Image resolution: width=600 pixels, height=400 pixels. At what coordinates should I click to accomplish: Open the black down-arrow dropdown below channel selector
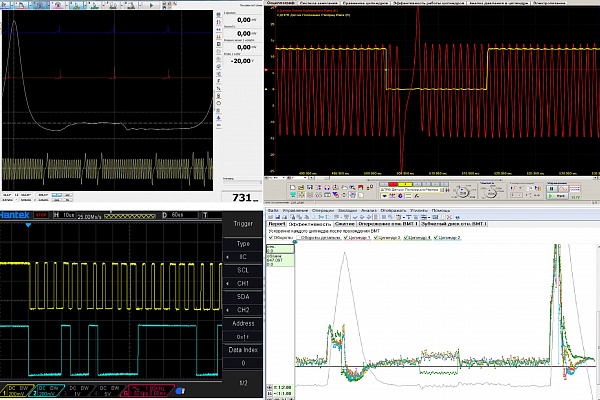385,196
